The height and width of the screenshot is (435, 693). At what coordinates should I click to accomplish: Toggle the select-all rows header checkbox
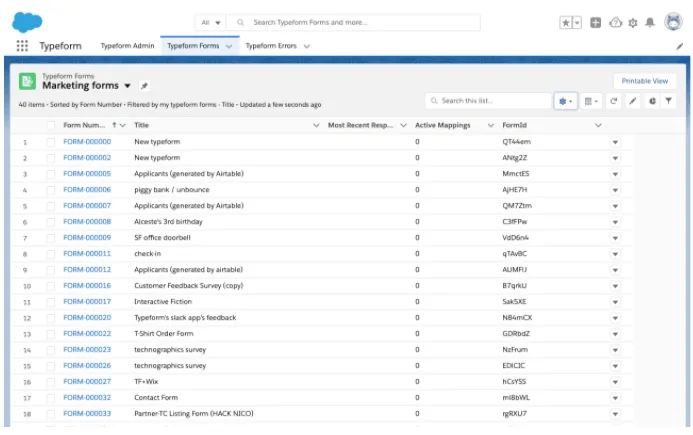pos(51,126)
